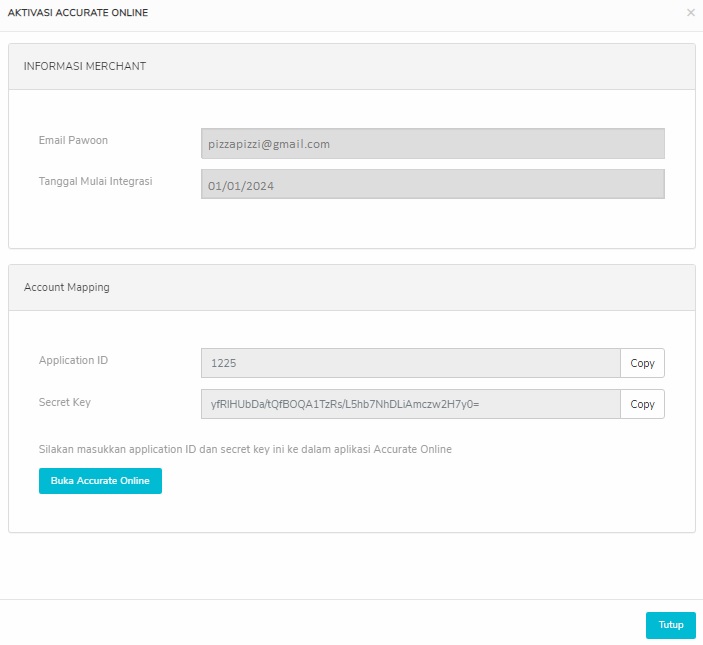The height and width of the screenshot is (645, 703).
Task: Click empty space in Informasi Merchant panel body
Action: coord(352,224)
